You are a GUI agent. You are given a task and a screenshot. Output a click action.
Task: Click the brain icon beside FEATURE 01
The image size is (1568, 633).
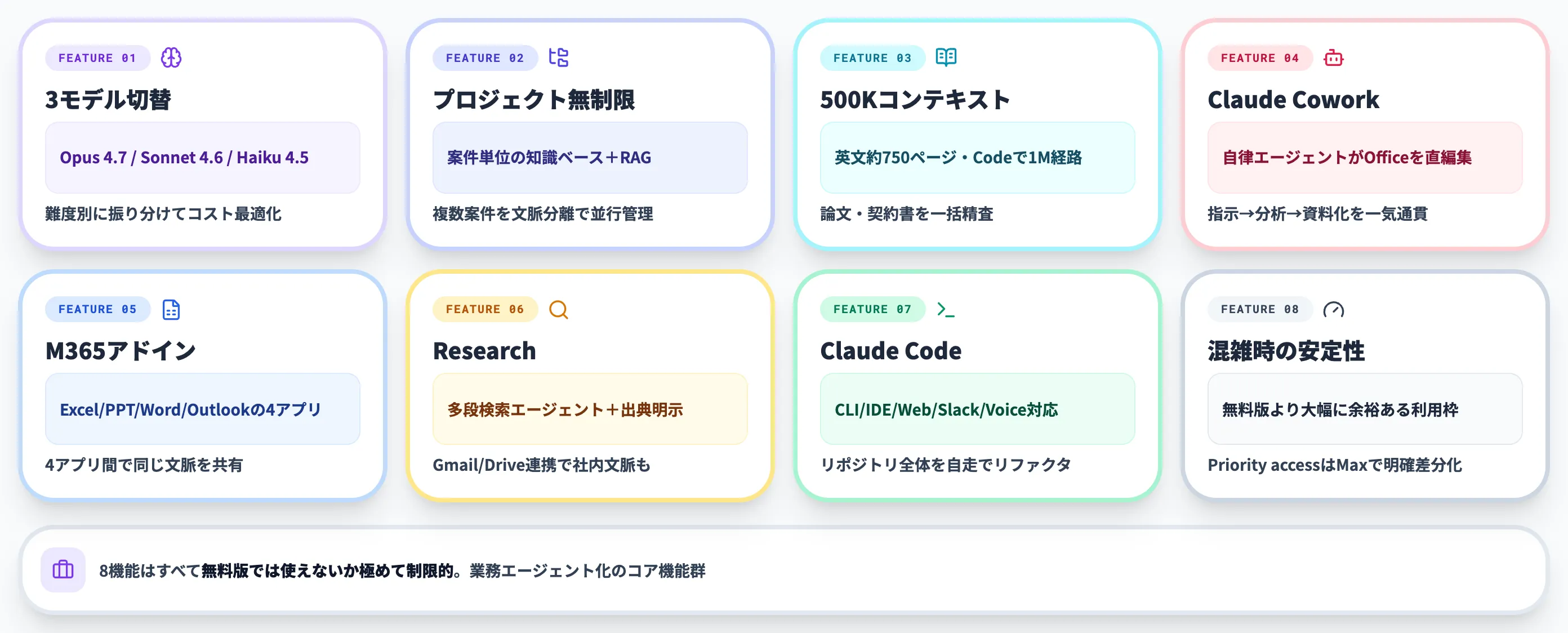pos(171,58)
